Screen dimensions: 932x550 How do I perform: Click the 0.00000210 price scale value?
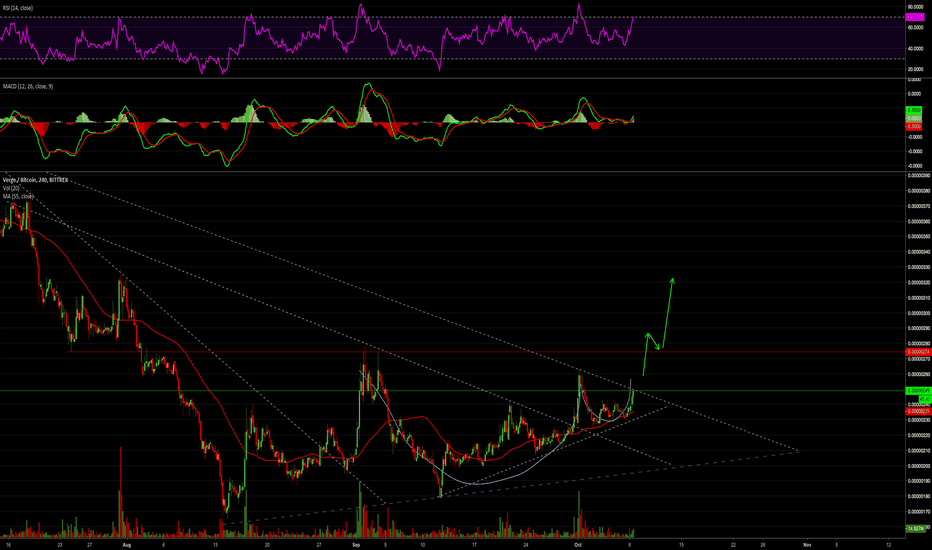click(x=918, y=451)
